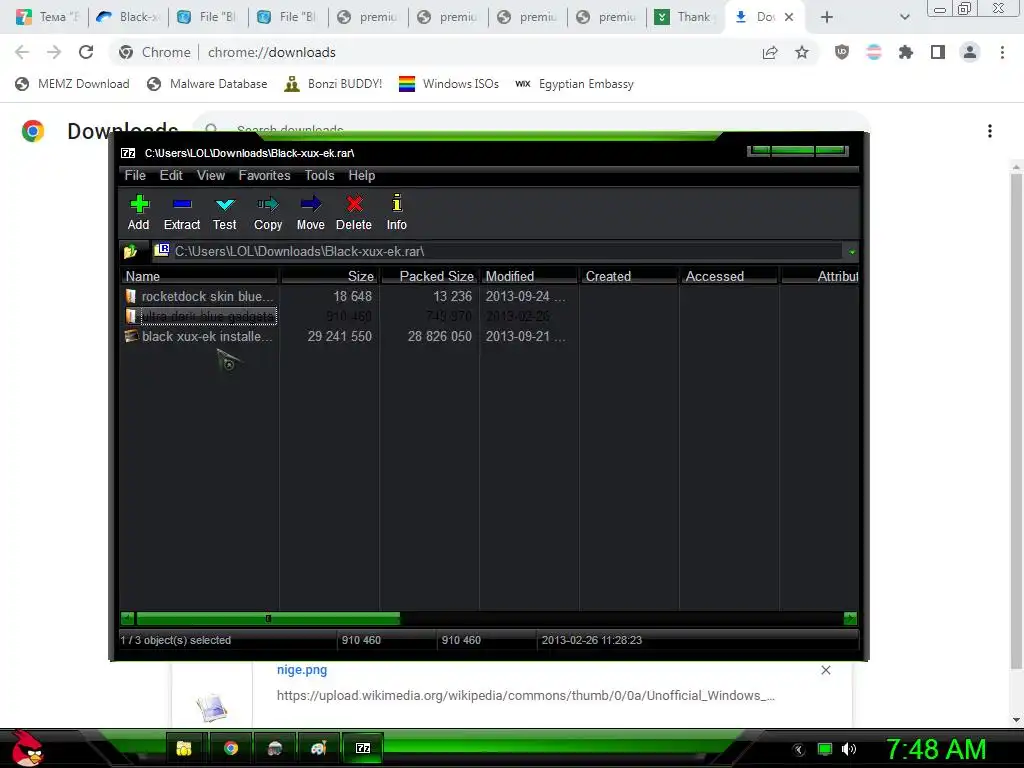Open MEMZ Download bookmark
This screenshot has height=768, width=1024.
coord(72,84)
